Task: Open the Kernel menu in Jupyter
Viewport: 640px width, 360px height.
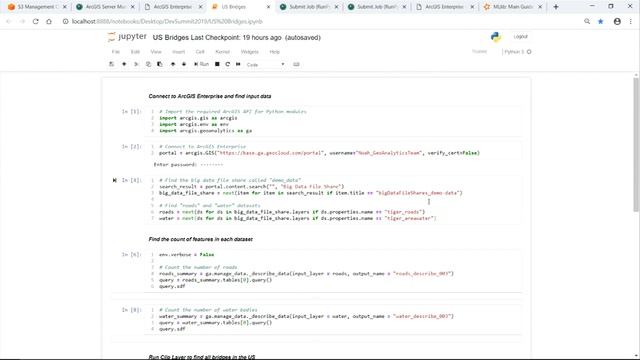Action: coord(222,52)
